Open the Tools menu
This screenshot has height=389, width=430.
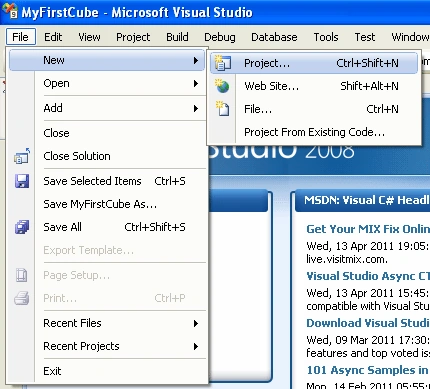(x=326, y=37)
